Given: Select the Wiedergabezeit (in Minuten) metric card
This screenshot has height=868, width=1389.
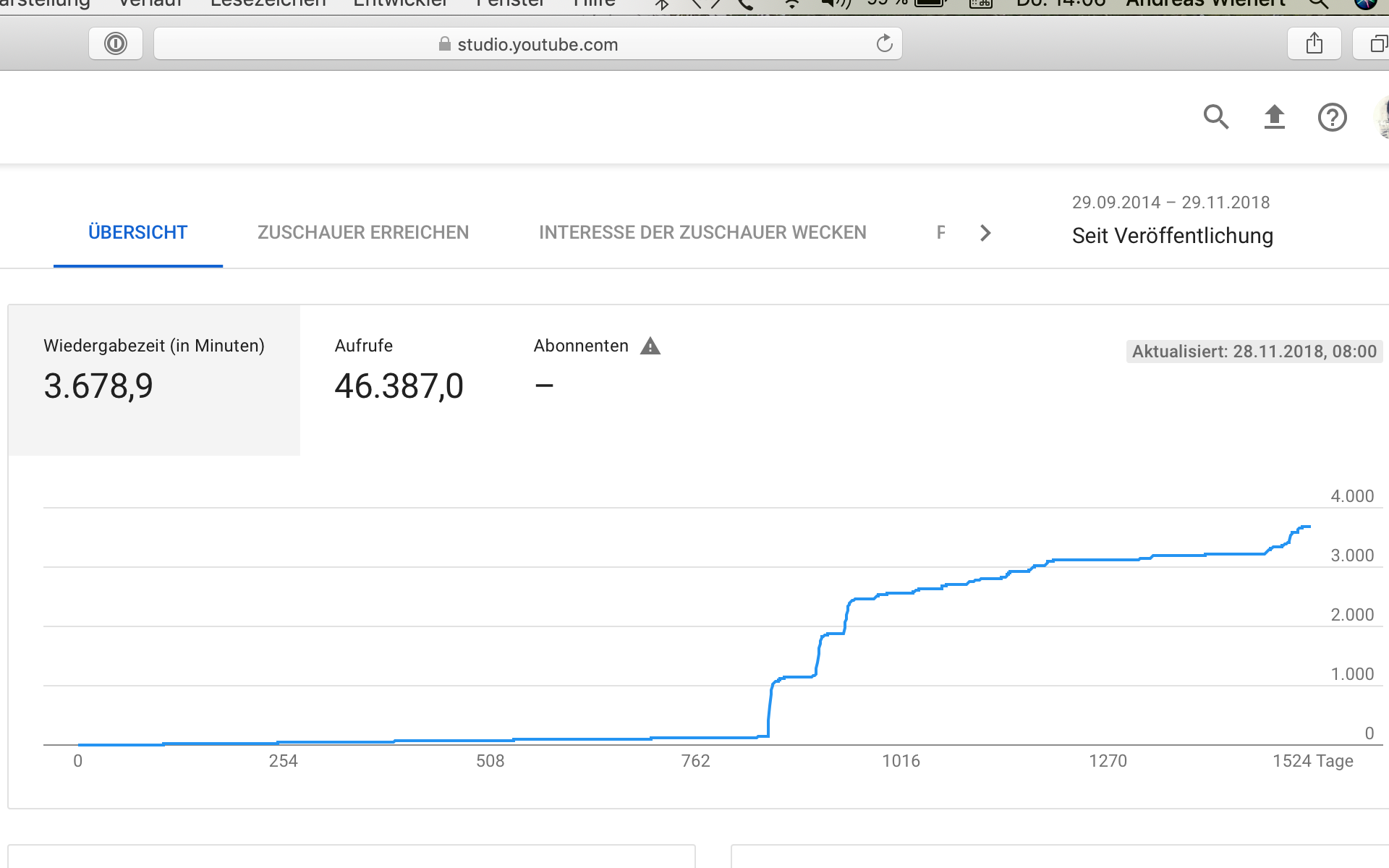Looking at the screenshot, I should (154, 380).
